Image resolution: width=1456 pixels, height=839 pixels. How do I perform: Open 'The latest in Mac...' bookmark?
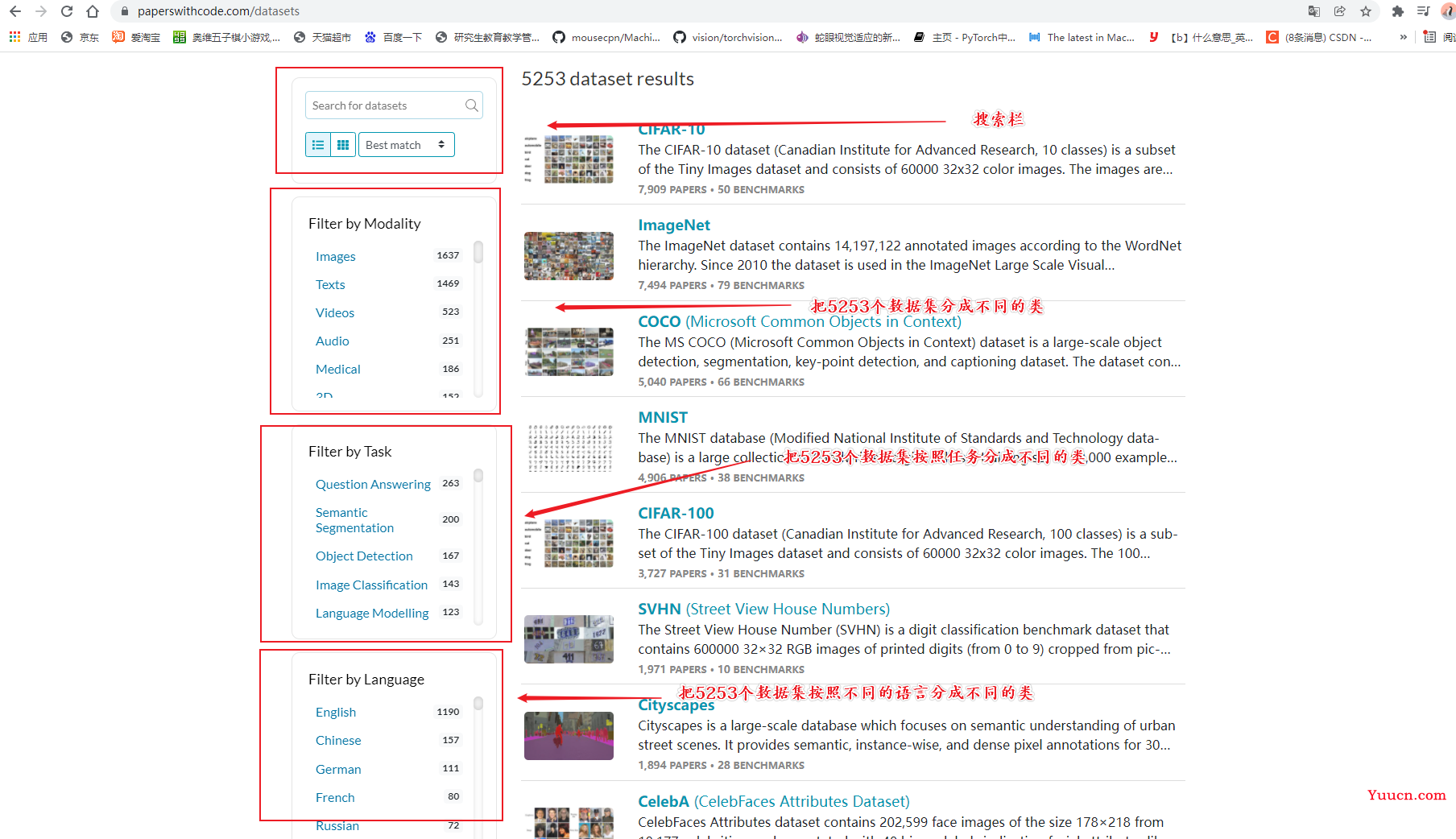click(1082, 37)
